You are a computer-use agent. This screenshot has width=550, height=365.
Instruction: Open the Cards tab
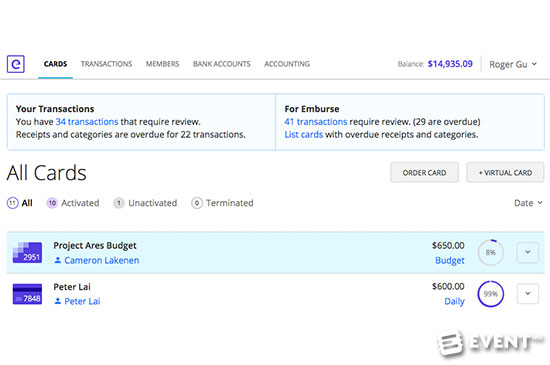pyautogui.click(x=55, y=64)
